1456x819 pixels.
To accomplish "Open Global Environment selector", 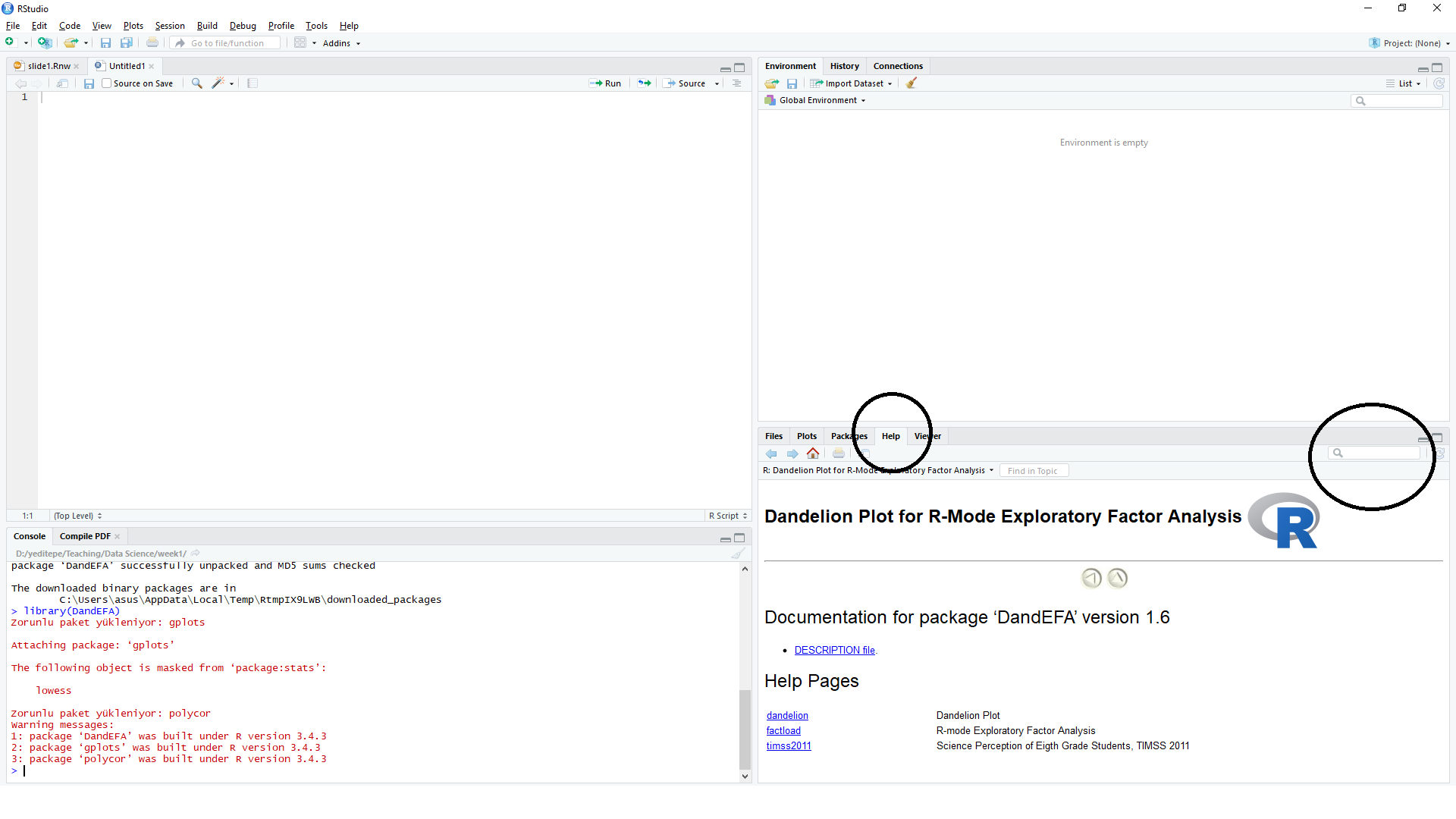I will [x=815, y=100].
